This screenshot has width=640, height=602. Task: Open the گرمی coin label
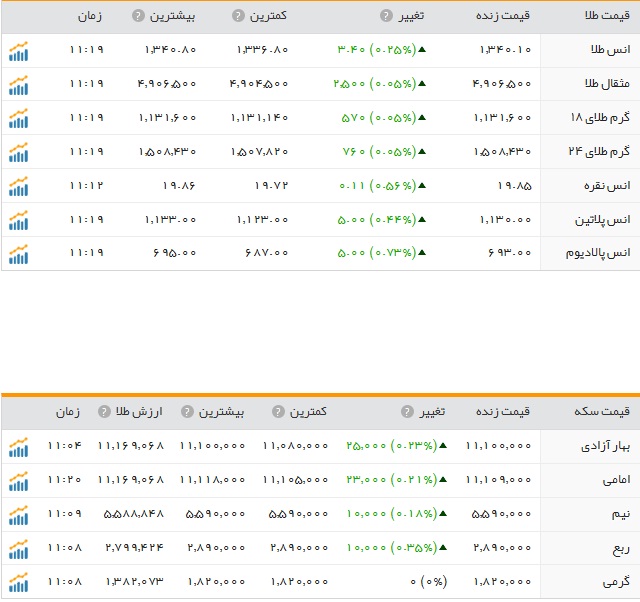coord(616,582)
